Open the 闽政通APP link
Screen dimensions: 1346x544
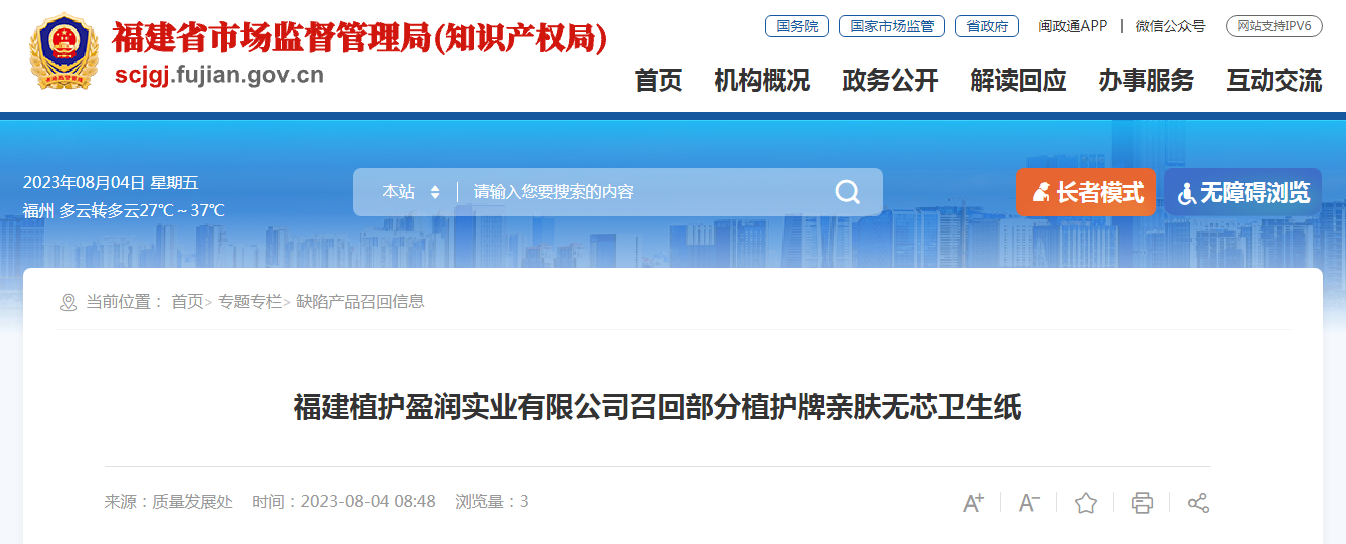(x=1072, y=26)
